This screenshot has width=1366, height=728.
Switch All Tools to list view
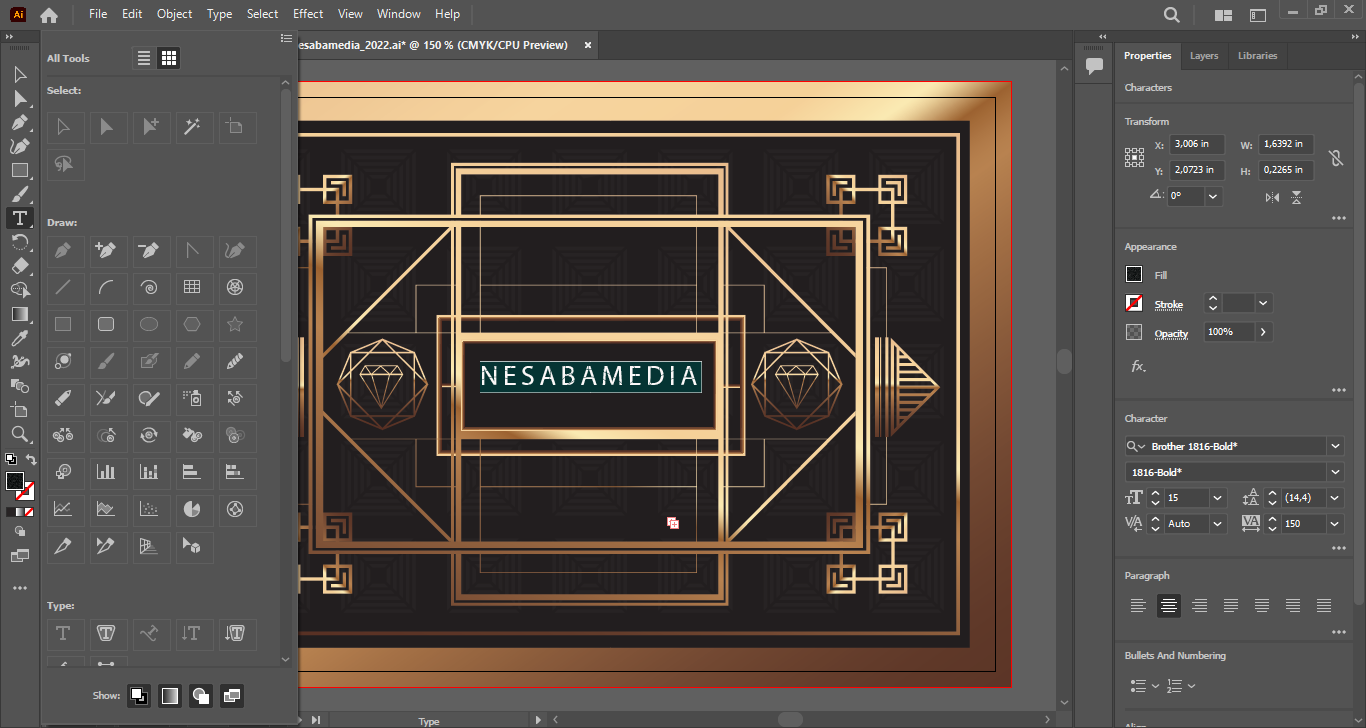(144, 59)
